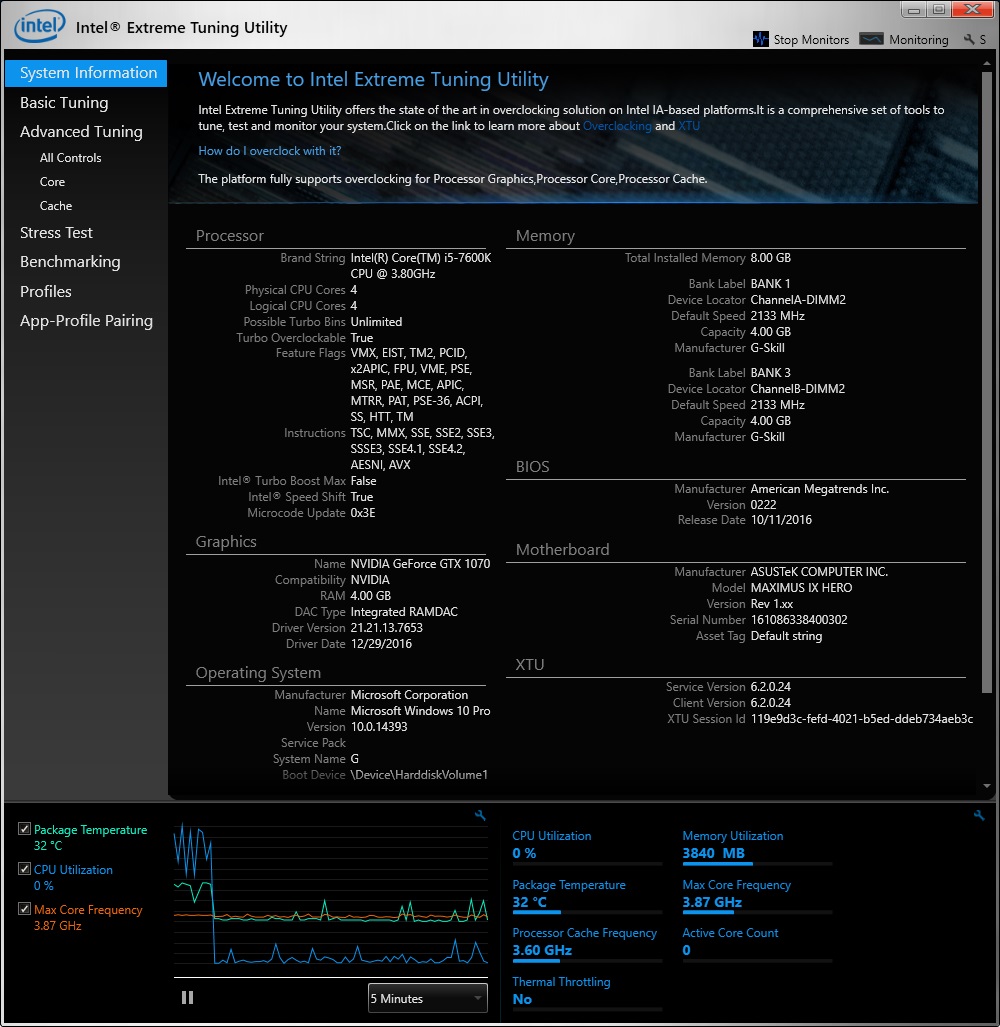The image size is (1000, 1027).
Task: Click Serial Number 161086338400302
Action: tap(799, 620)
